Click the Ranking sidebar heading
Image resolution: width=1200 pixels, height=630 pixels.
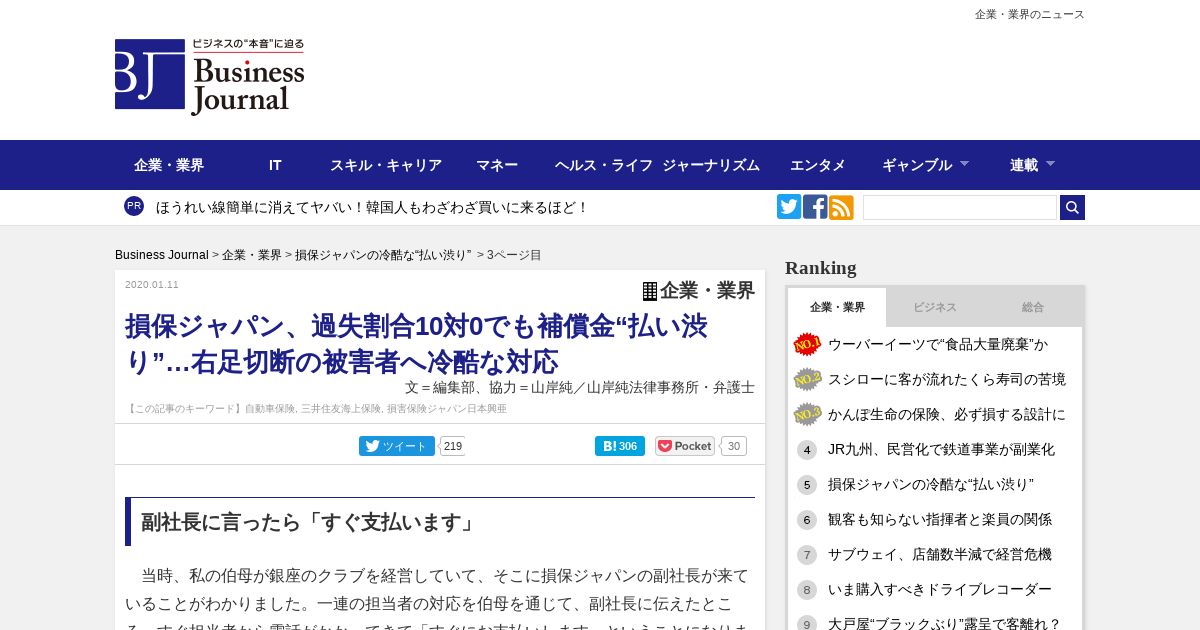821,268
